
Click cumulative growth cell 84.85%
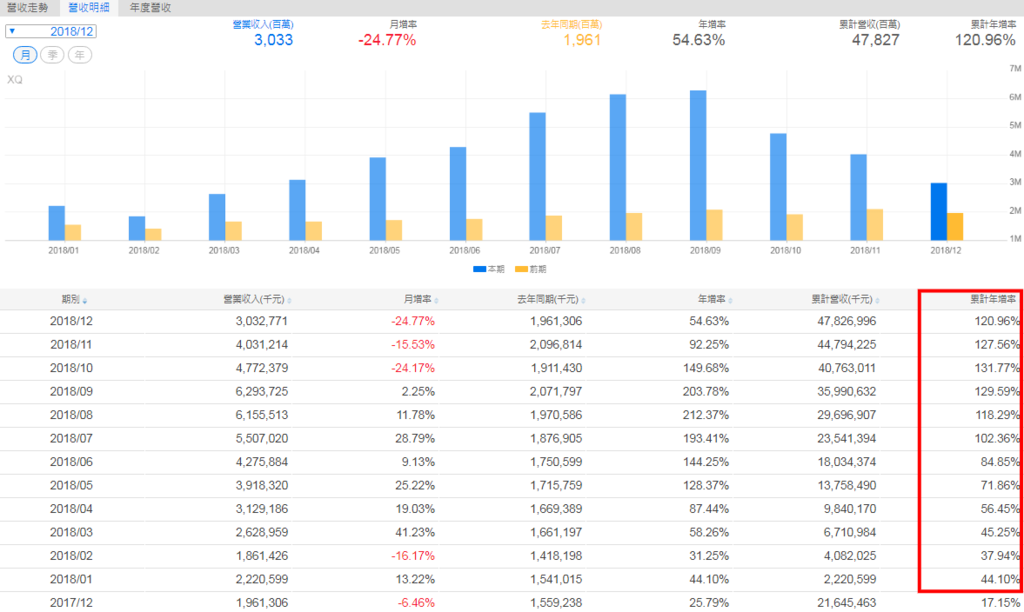1000,462
